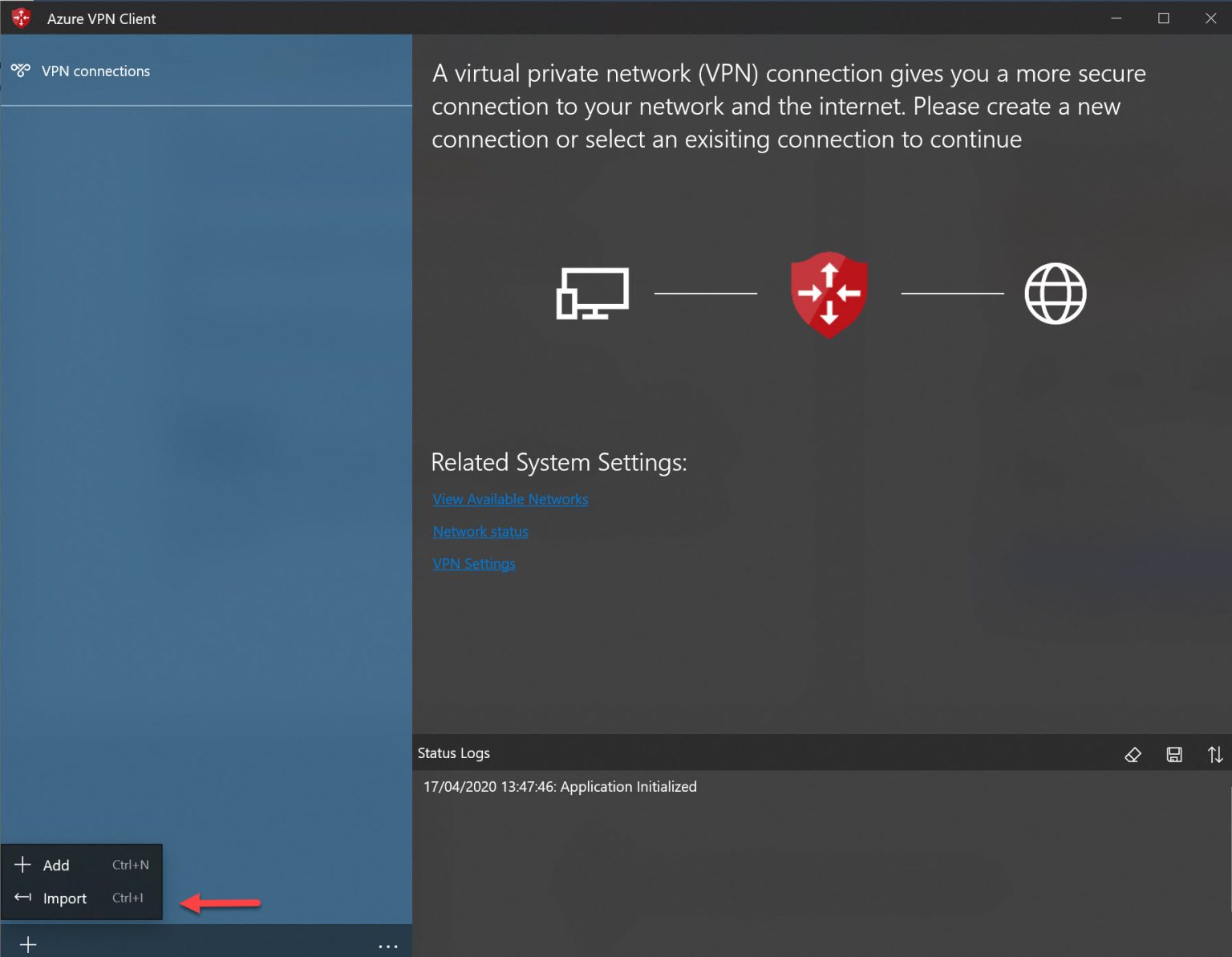
Task: Open the Network status link
Action: click(x=480, y=531)
